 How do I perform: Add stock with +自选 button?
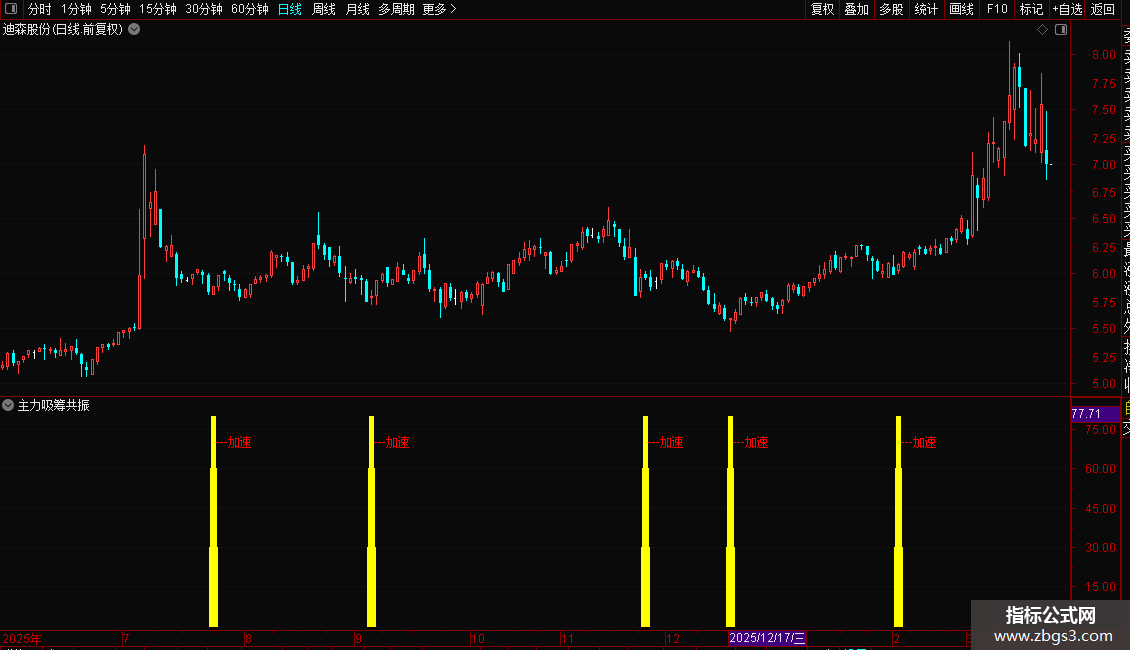tap(1067, 9)
